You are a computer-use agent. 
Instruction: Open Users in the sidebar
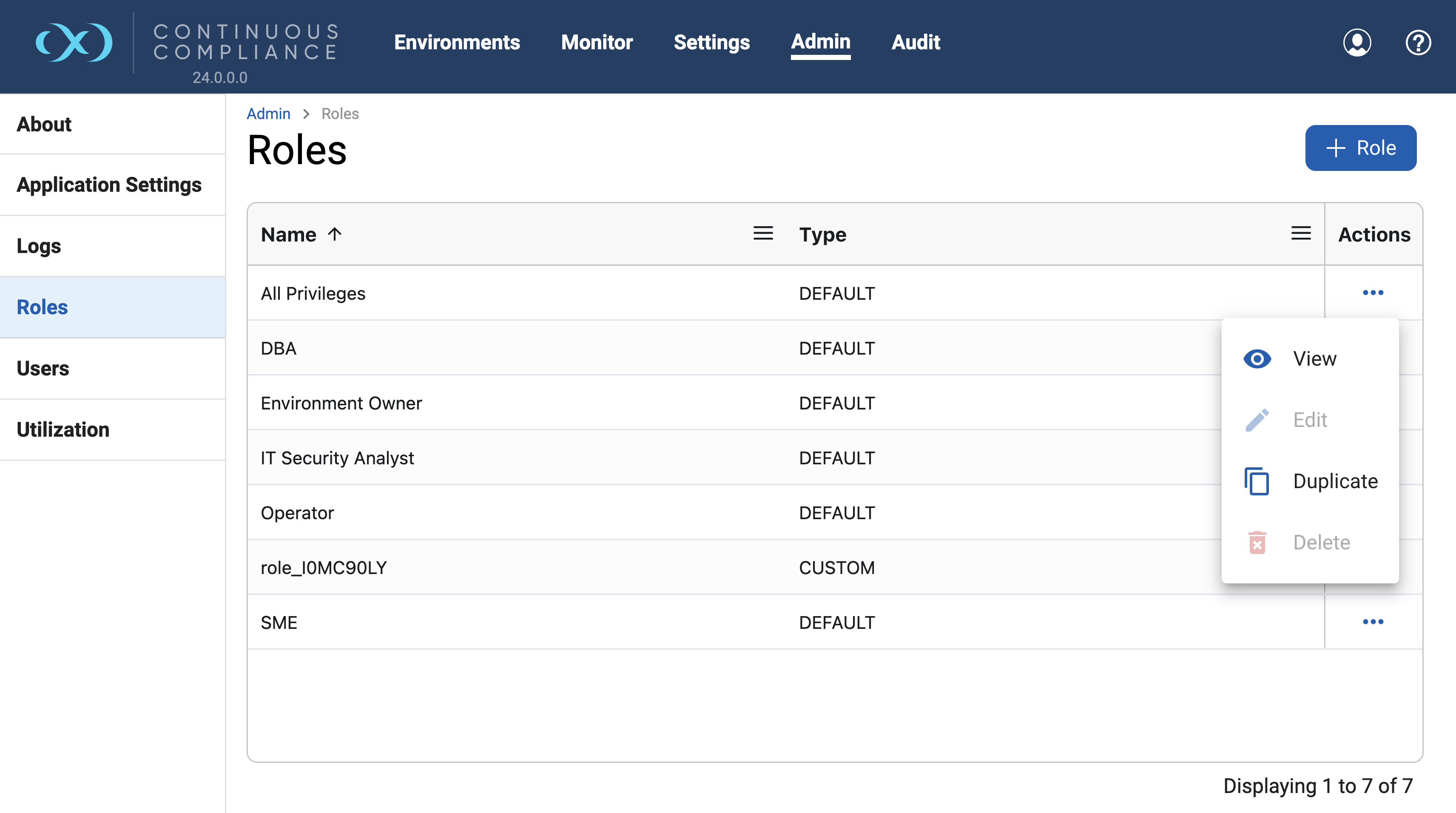coord(43,369)
